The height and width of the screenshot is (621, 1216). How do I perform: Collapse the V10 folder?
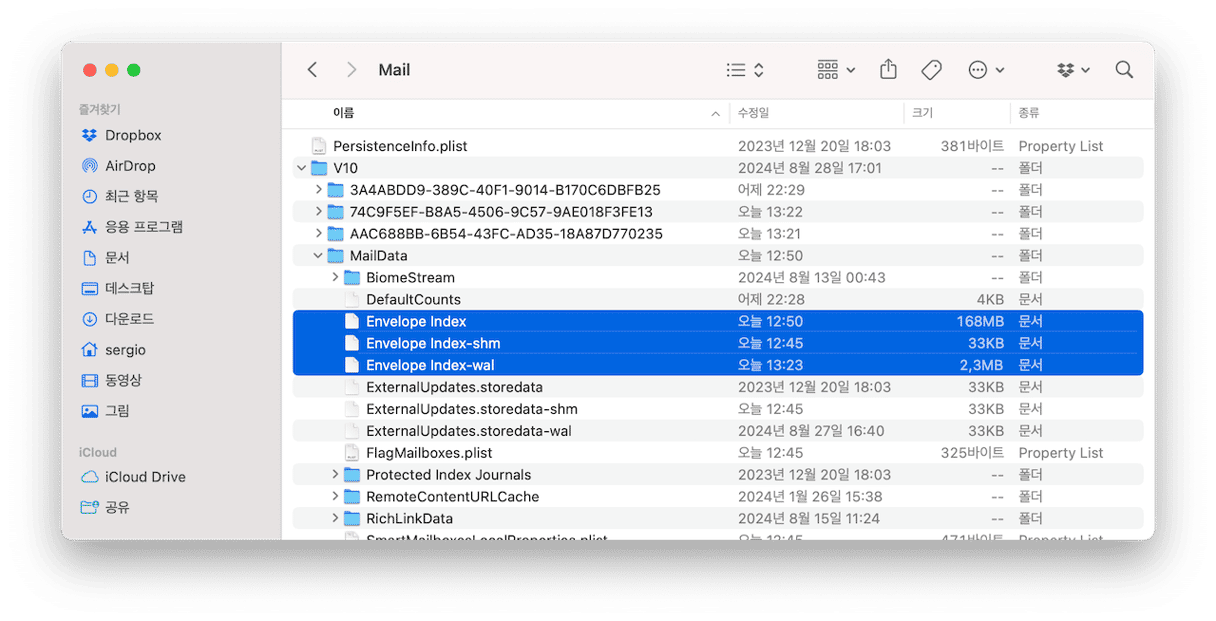pyautogui.click(x=302, y=168)
